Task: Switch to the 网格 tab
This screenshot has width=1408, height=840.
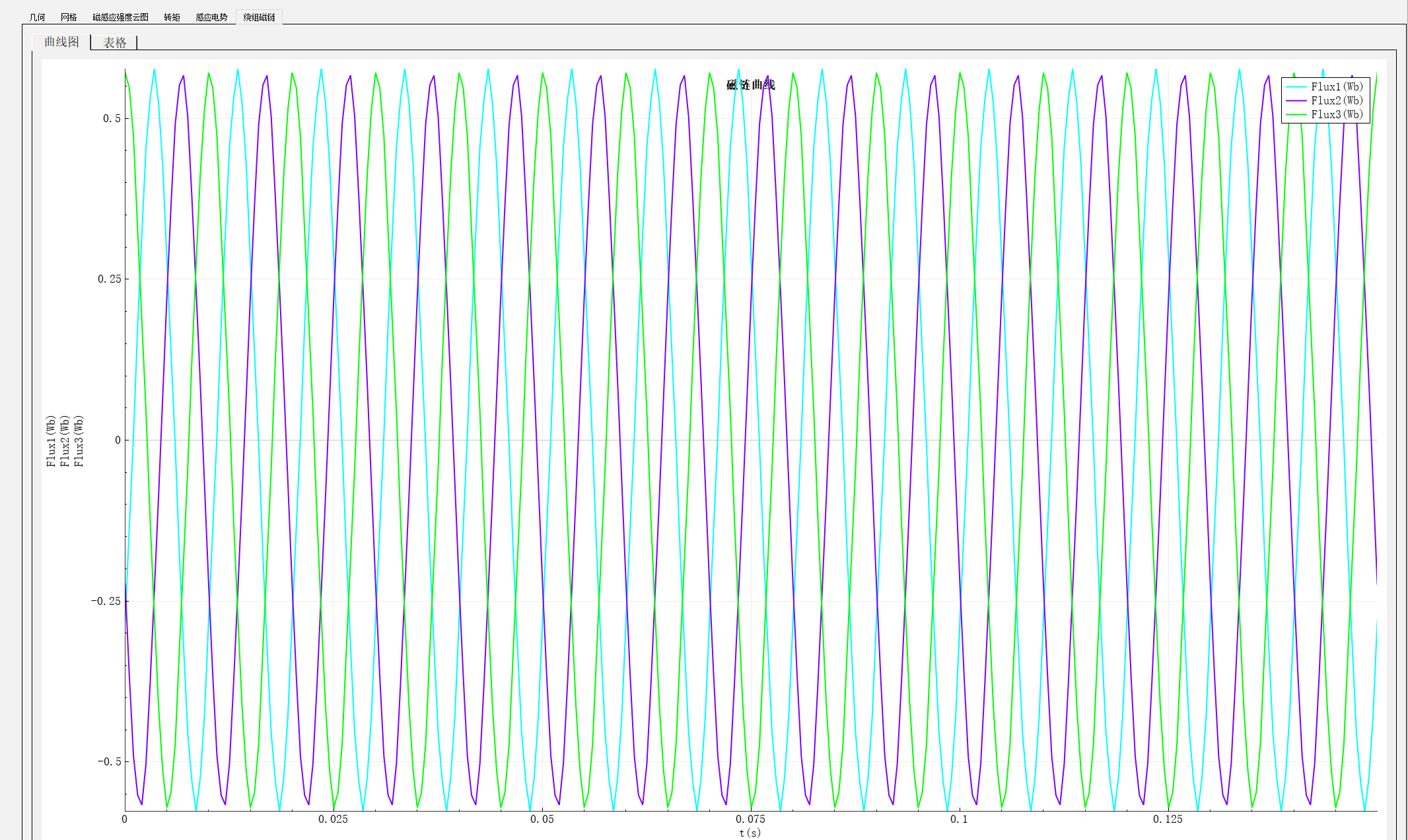Action: pyautogui.click(x=69, y=17)
